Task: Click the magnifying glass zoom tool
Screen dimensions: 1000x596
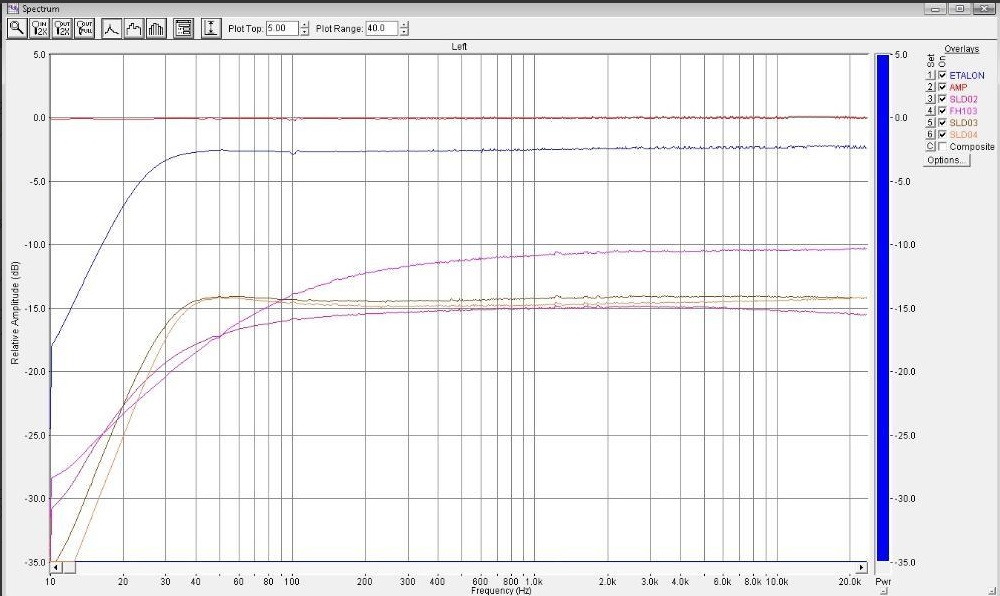Action: point(16,29)
